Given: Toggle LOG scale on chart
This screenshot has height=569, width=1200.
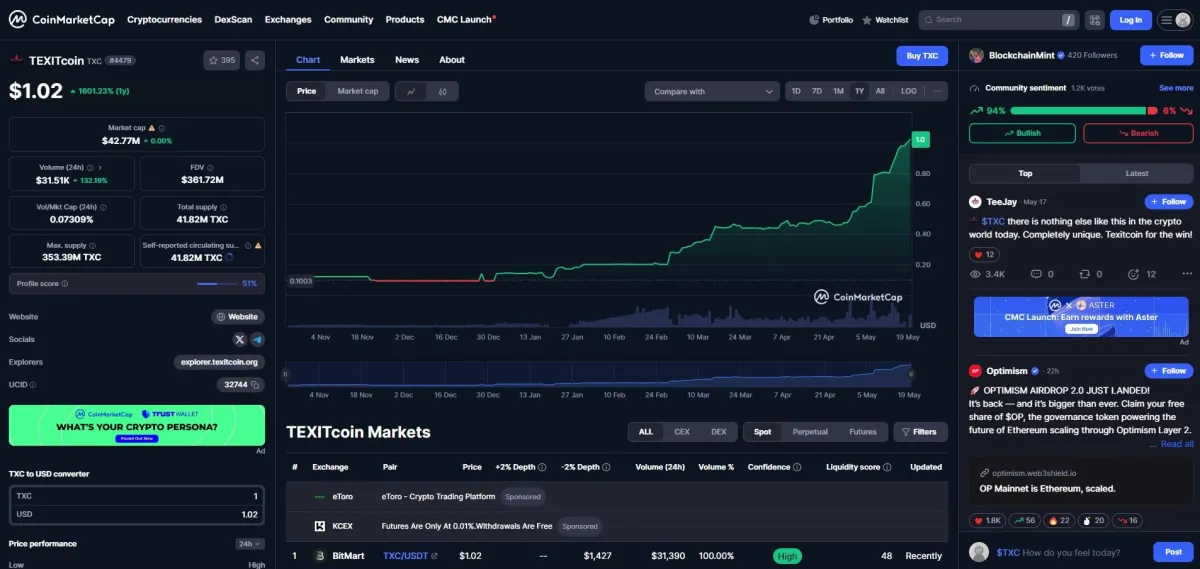Looking at the screenshot, I should [x=908, y=91].
